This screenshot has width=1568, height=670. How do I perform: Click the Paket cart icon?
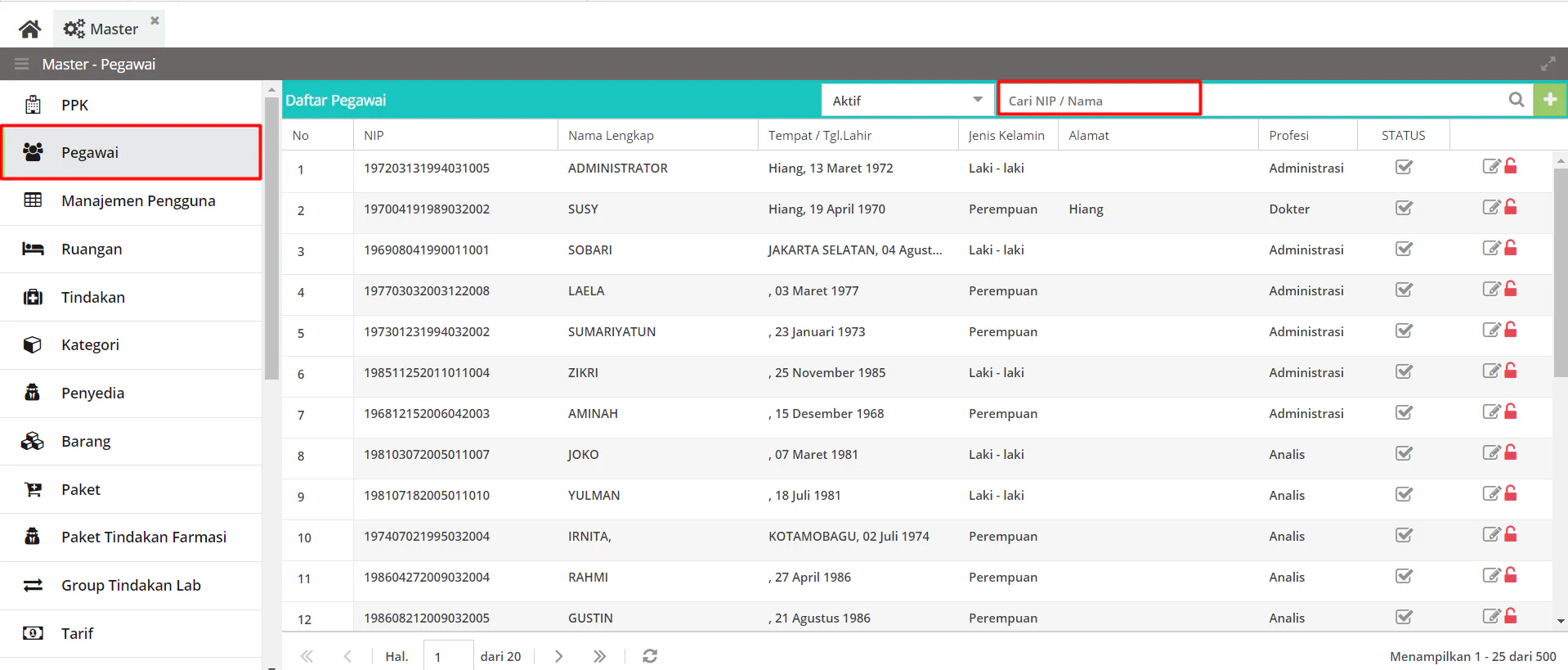pyautogui.click(x=34, y=489)
